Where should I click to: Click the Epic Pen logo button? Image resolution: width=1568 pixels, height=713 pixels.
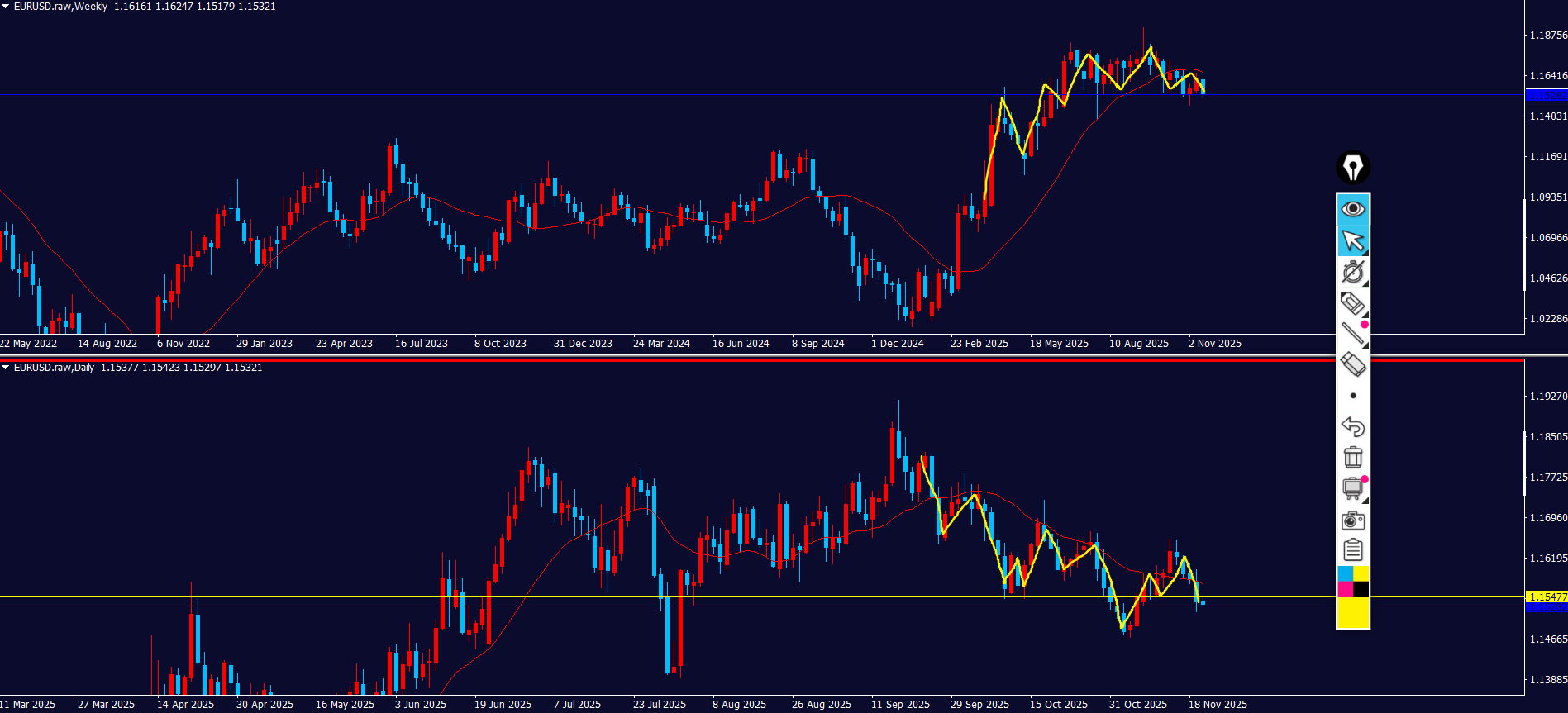click(x=1352, y=168)
